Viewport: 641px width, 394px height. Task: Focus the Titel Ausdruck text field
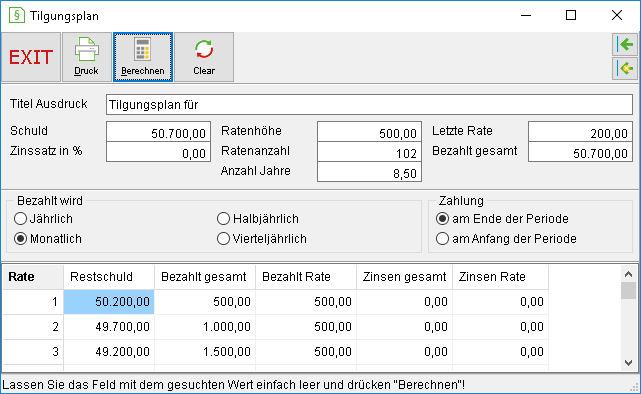coord(369,105)
